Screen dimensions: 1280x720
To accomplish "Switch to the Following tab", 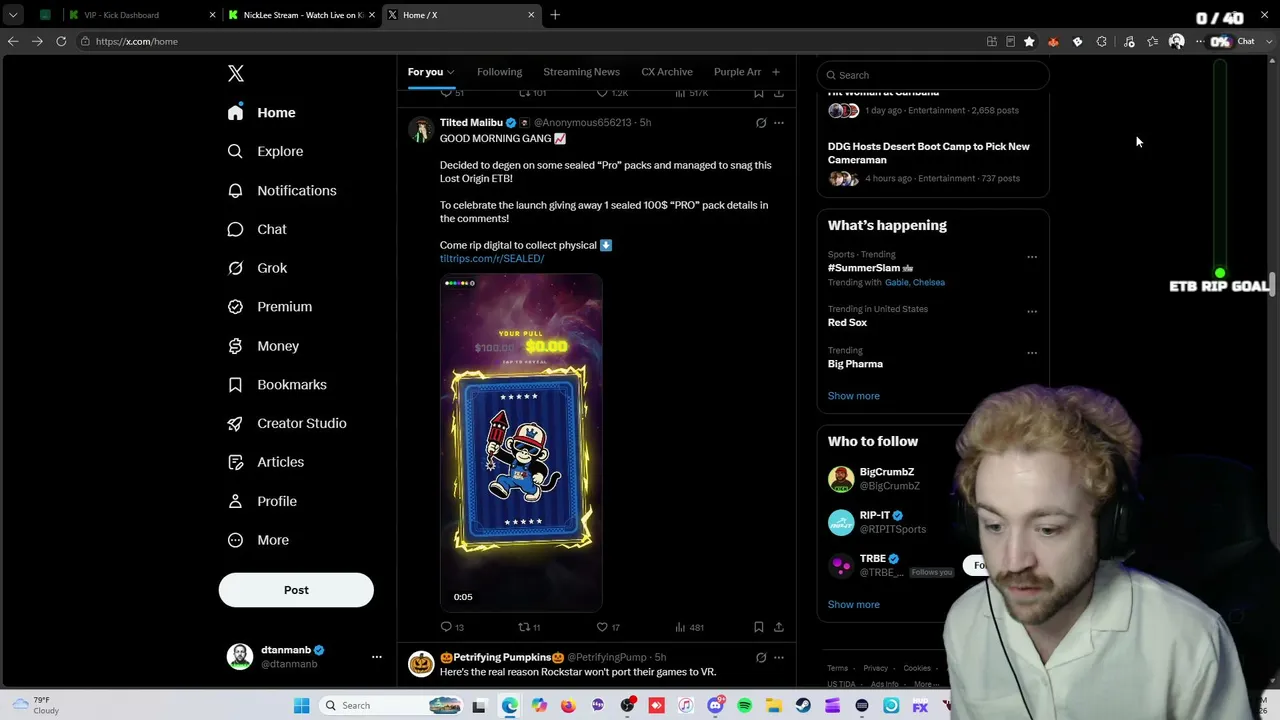I will click(499, 72).
